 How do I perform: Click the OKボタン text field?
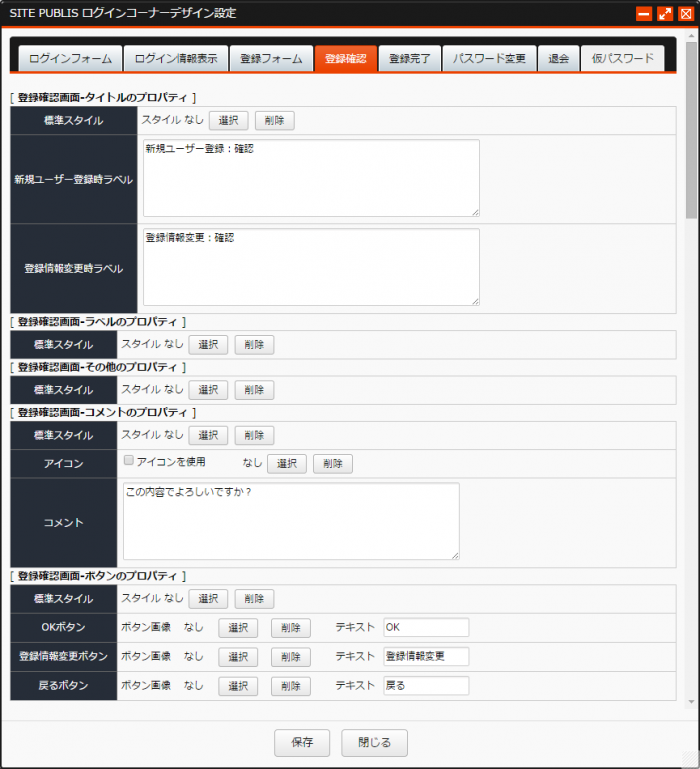pyautogui.click(x=426, y=627)
